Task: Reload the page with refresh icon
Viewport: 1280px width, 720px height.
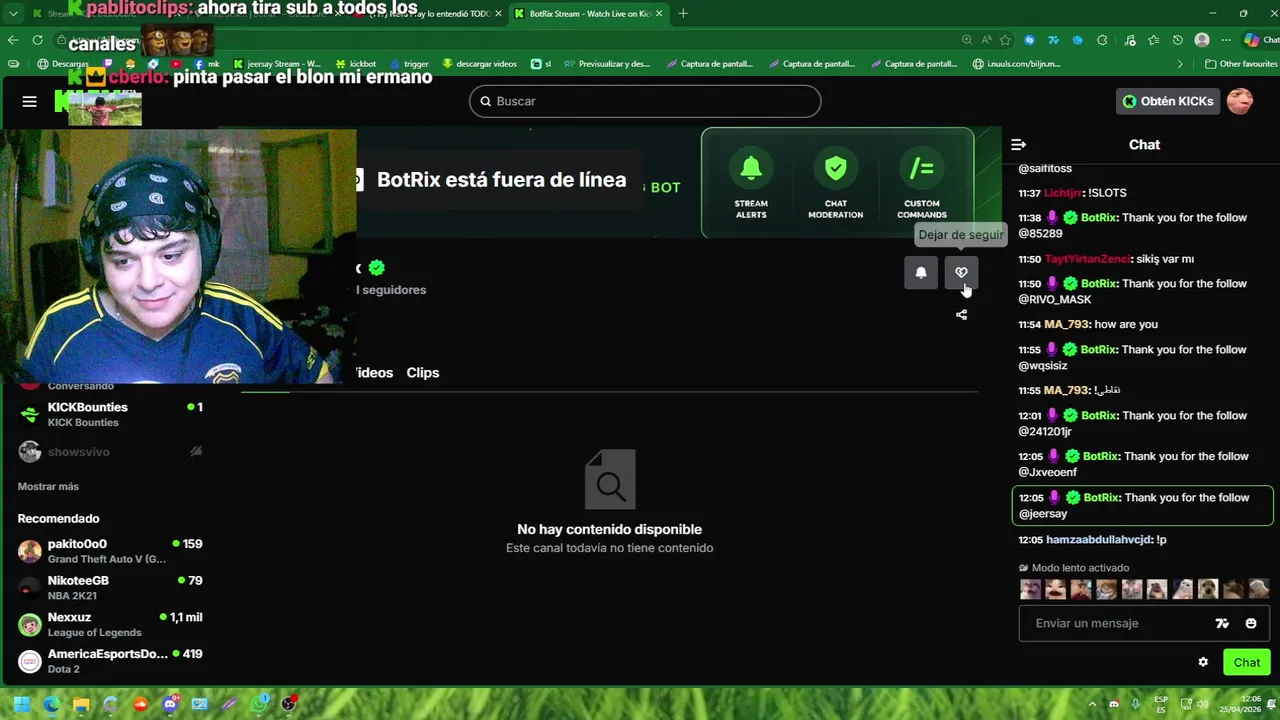Action: click(x=37, y=40)
